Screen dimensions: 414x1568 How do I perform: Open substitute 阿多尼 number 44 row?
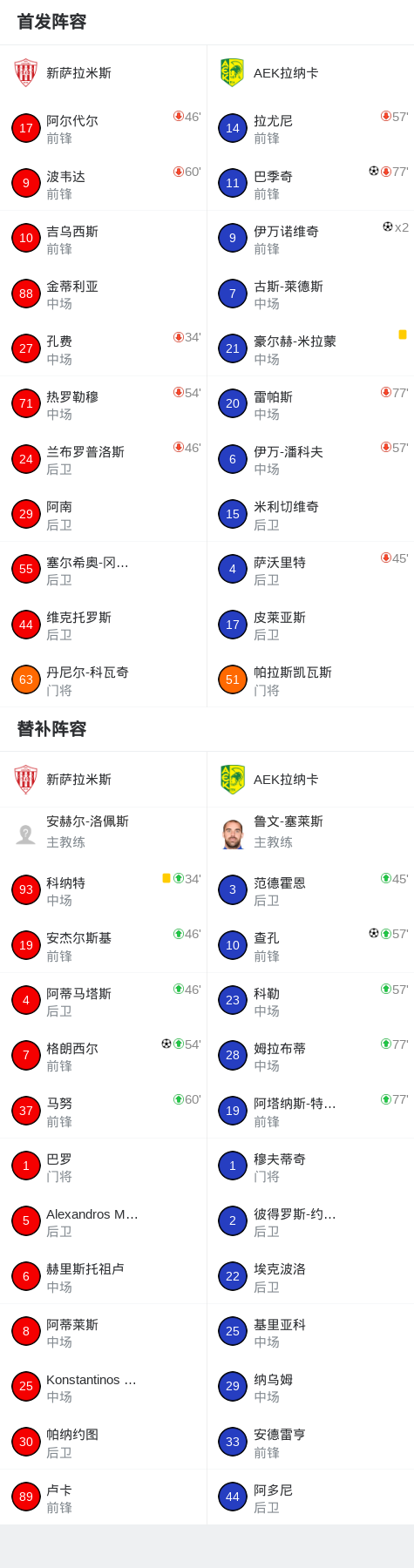pyautogui.click(x=310, y=1497)
